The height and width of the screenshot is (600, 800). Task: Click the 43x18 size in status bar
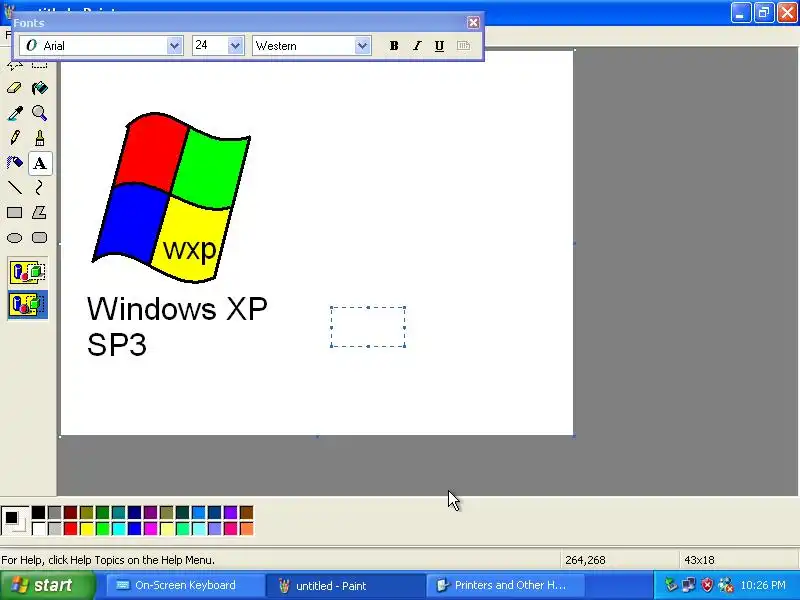coord(699,560)
